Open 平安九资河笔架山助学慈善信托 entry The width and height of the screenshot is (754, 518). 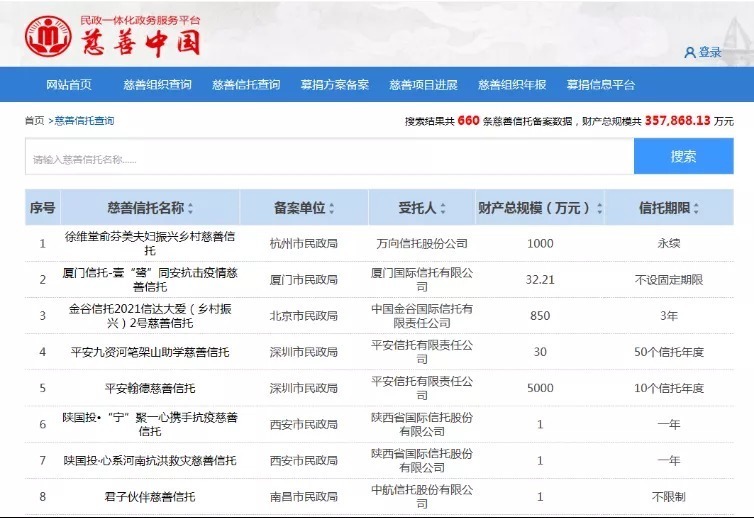150,352
